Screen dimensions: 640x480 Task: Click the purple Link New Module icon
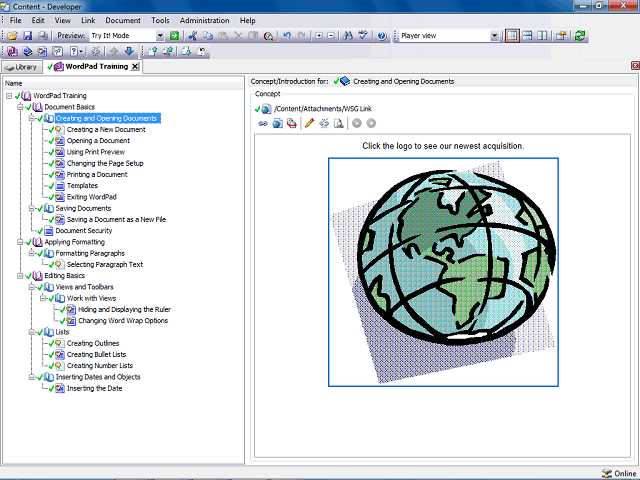coord(12,51)
